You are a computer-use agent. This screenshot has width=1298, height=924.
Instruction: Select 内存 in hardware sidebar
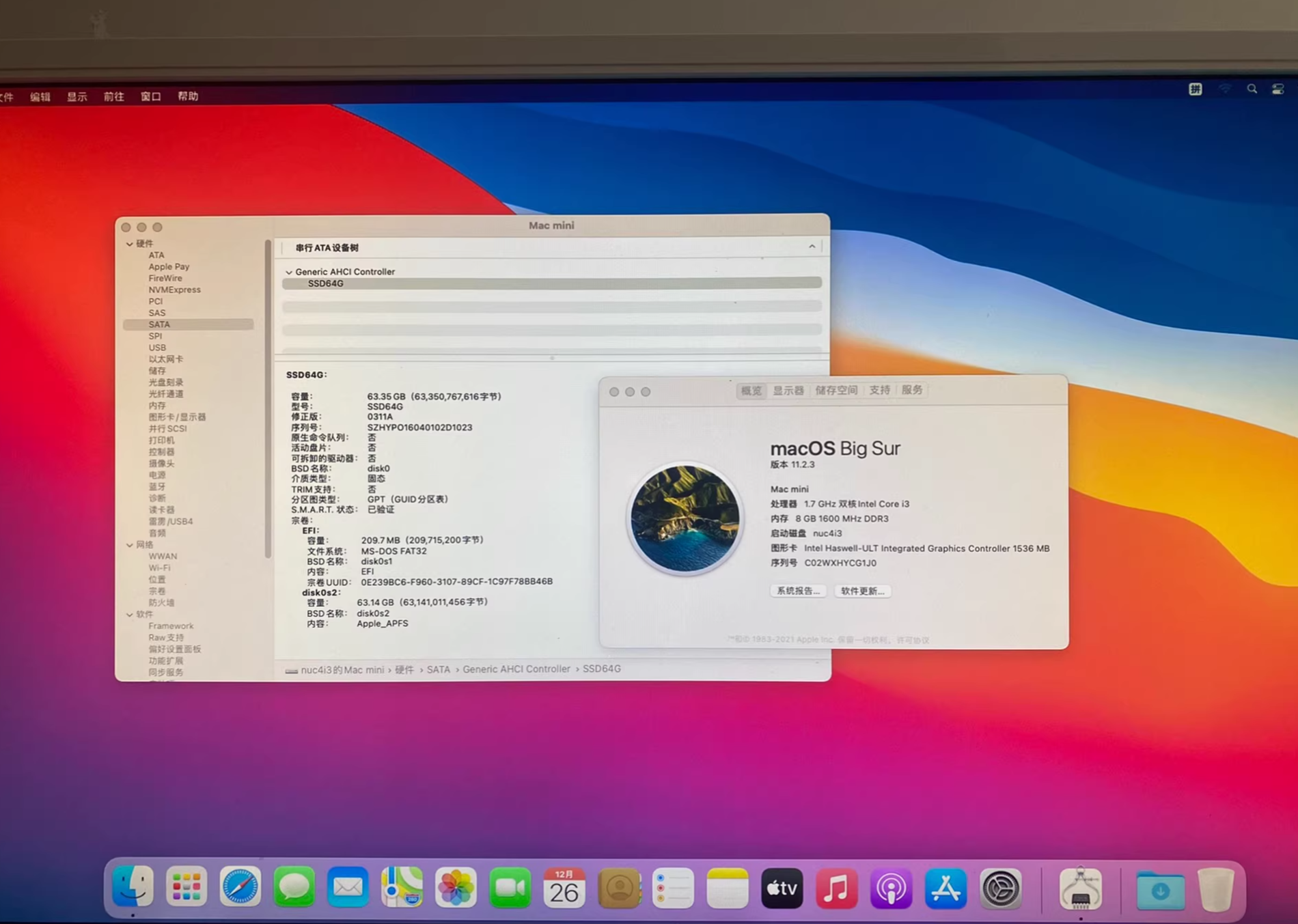coord(157,406)
